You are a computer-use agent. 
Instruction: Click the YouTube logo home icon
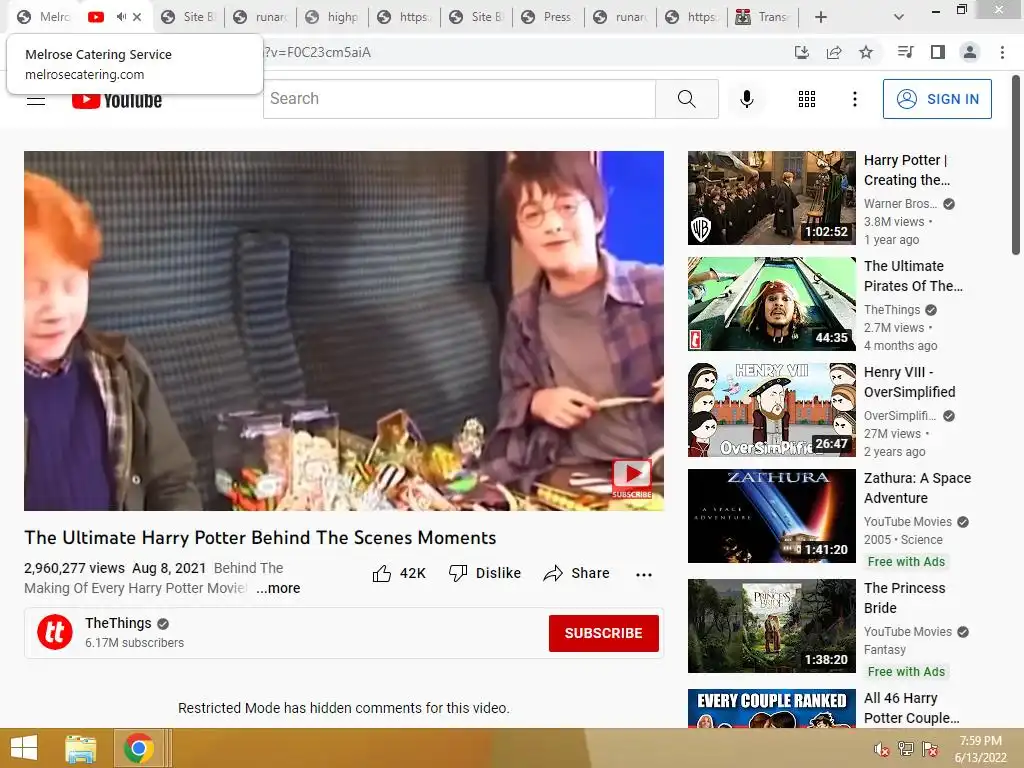116,100
